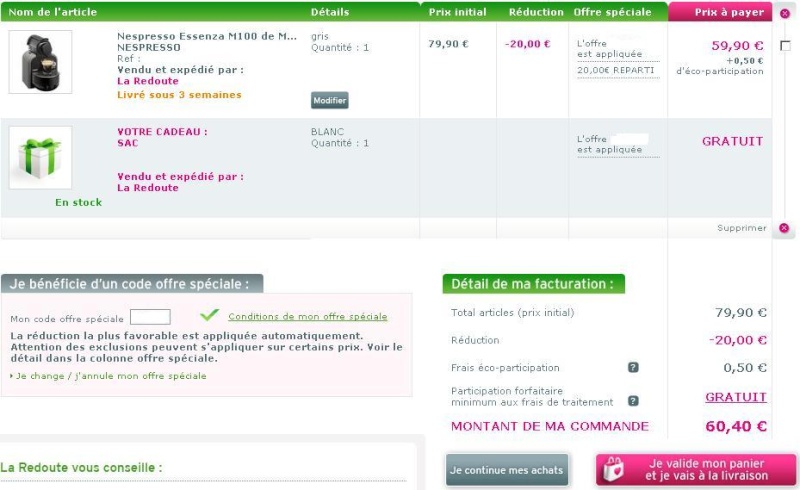Viewport: 800px width, 490px height.
Task: Tick the checkbox for the Nespresso item
Action: (785, 46)
